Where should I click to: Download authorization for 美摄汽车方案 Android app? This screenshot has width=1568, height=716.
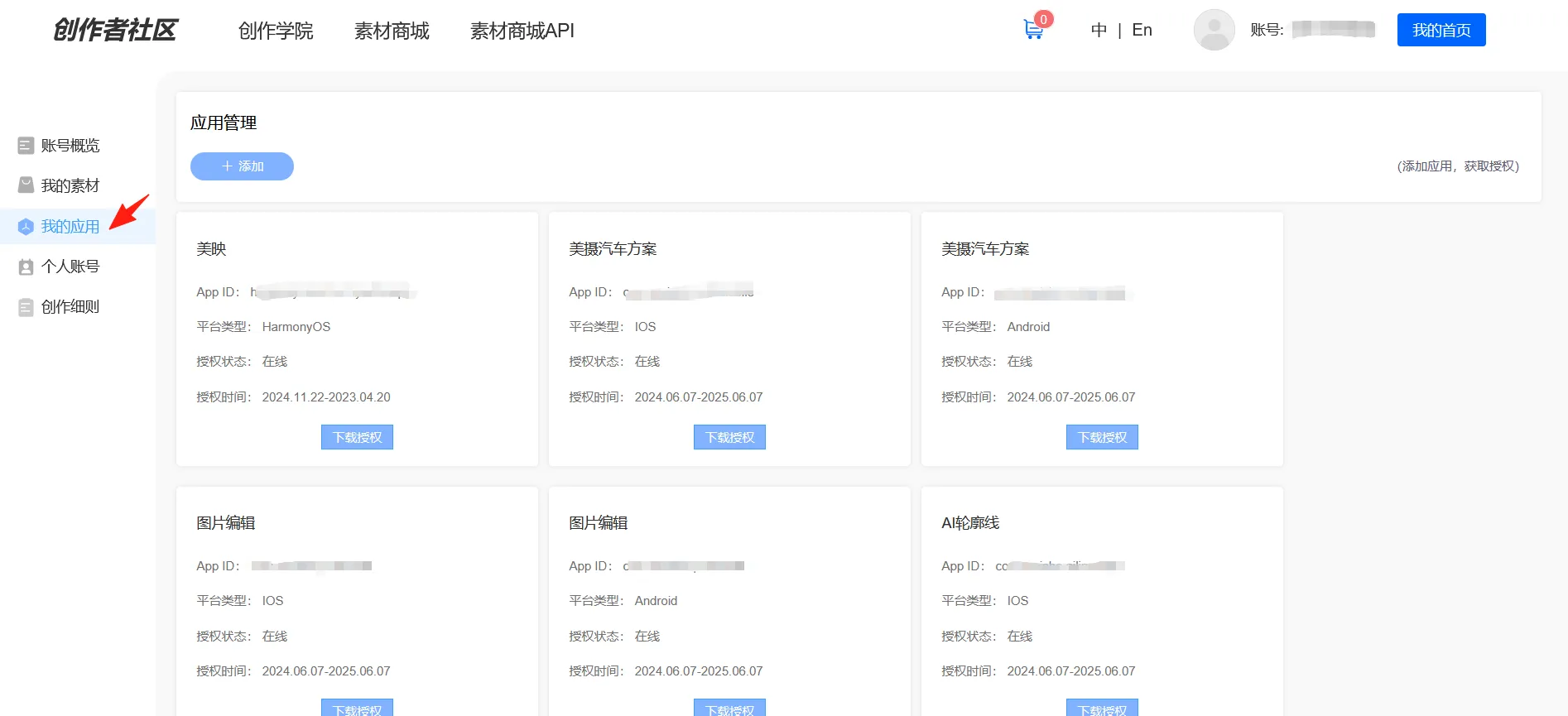point(1102,437)
